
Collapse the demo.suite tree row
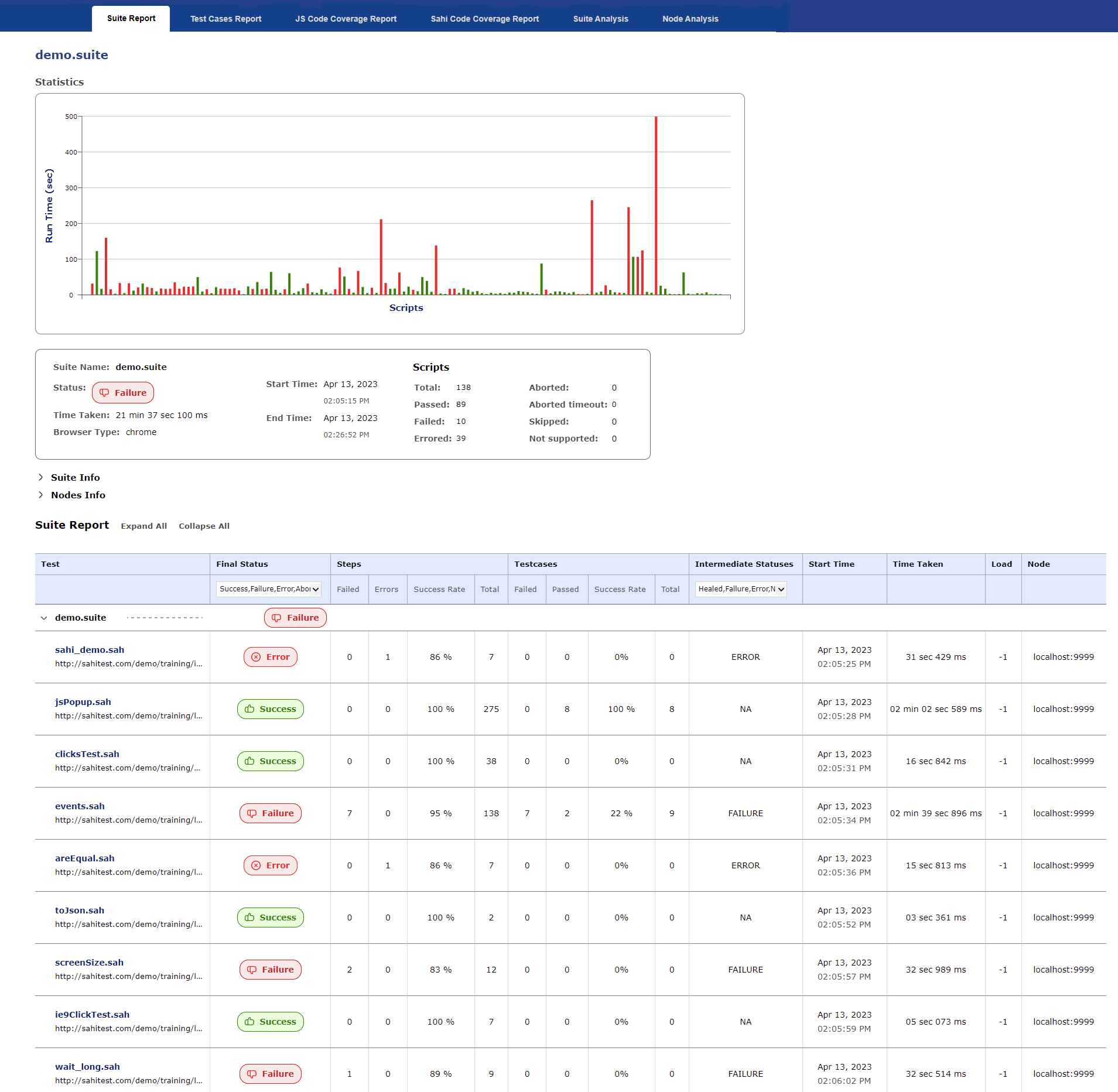(x=44, y=618)
